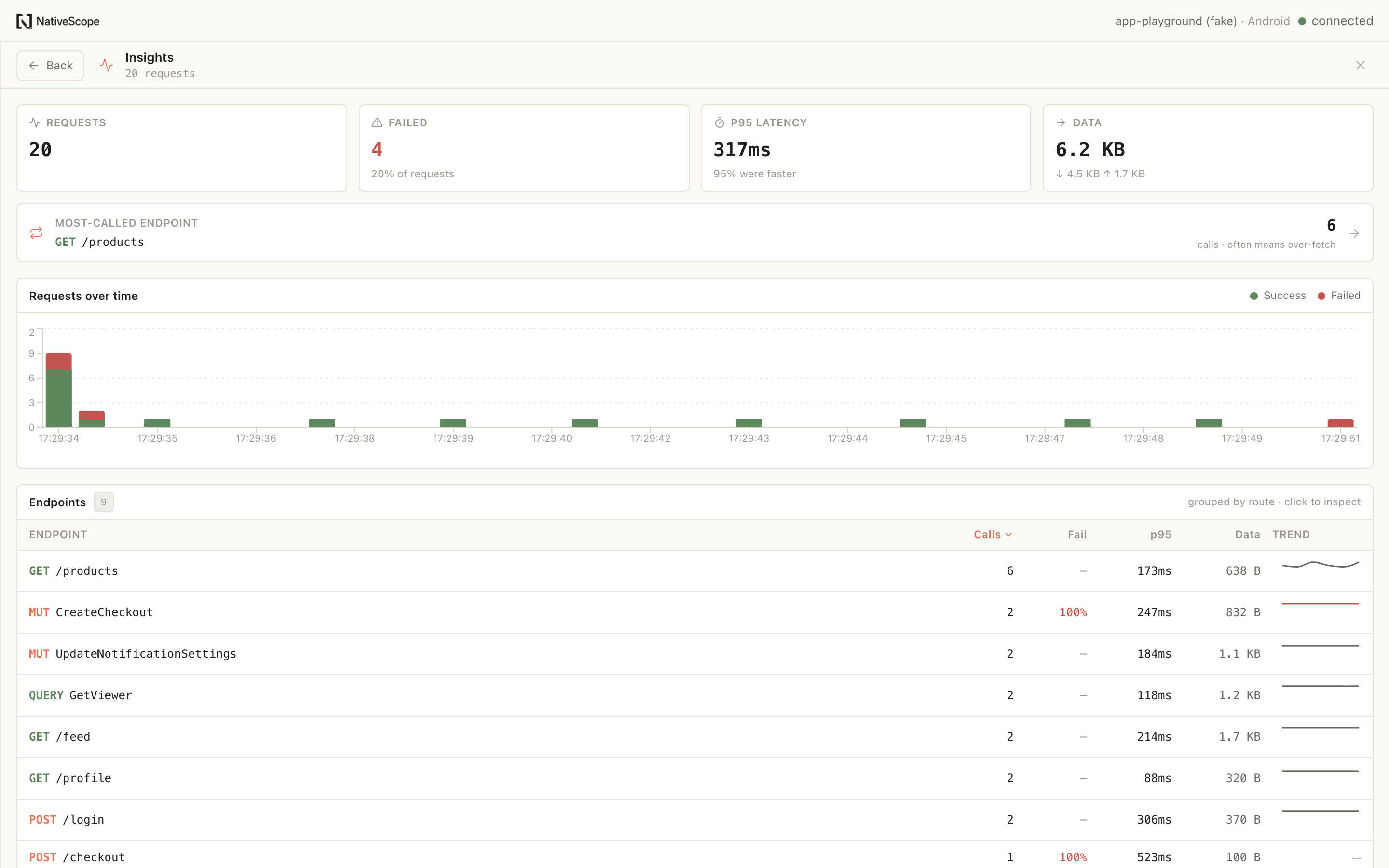The width and height of the screenshot is (1389, 868).
Task: Click the P95 Latency stopwatch icon
Action: pos(719,122)
